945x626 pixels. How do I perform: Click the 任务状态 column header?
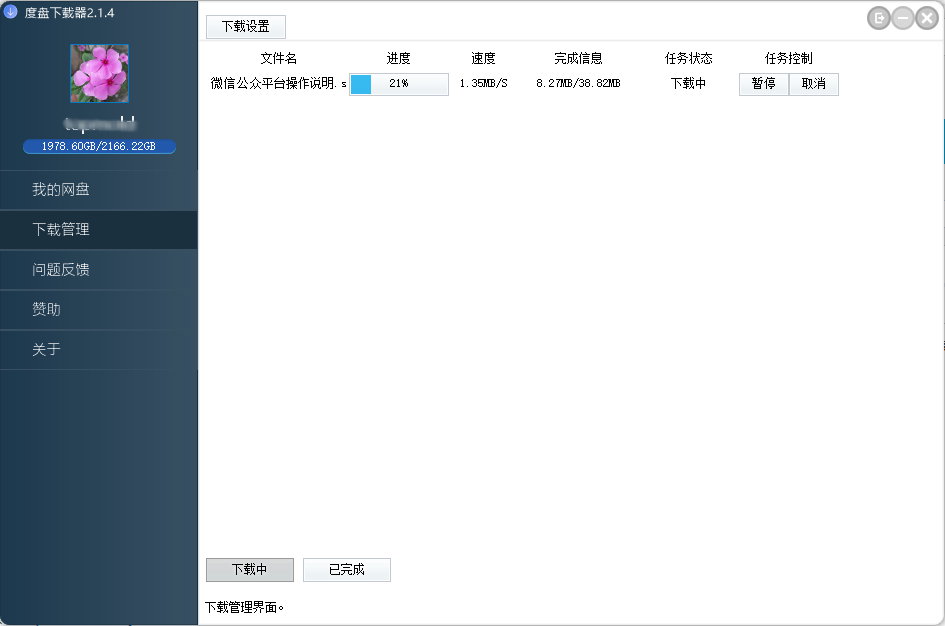tap(688, 58)
